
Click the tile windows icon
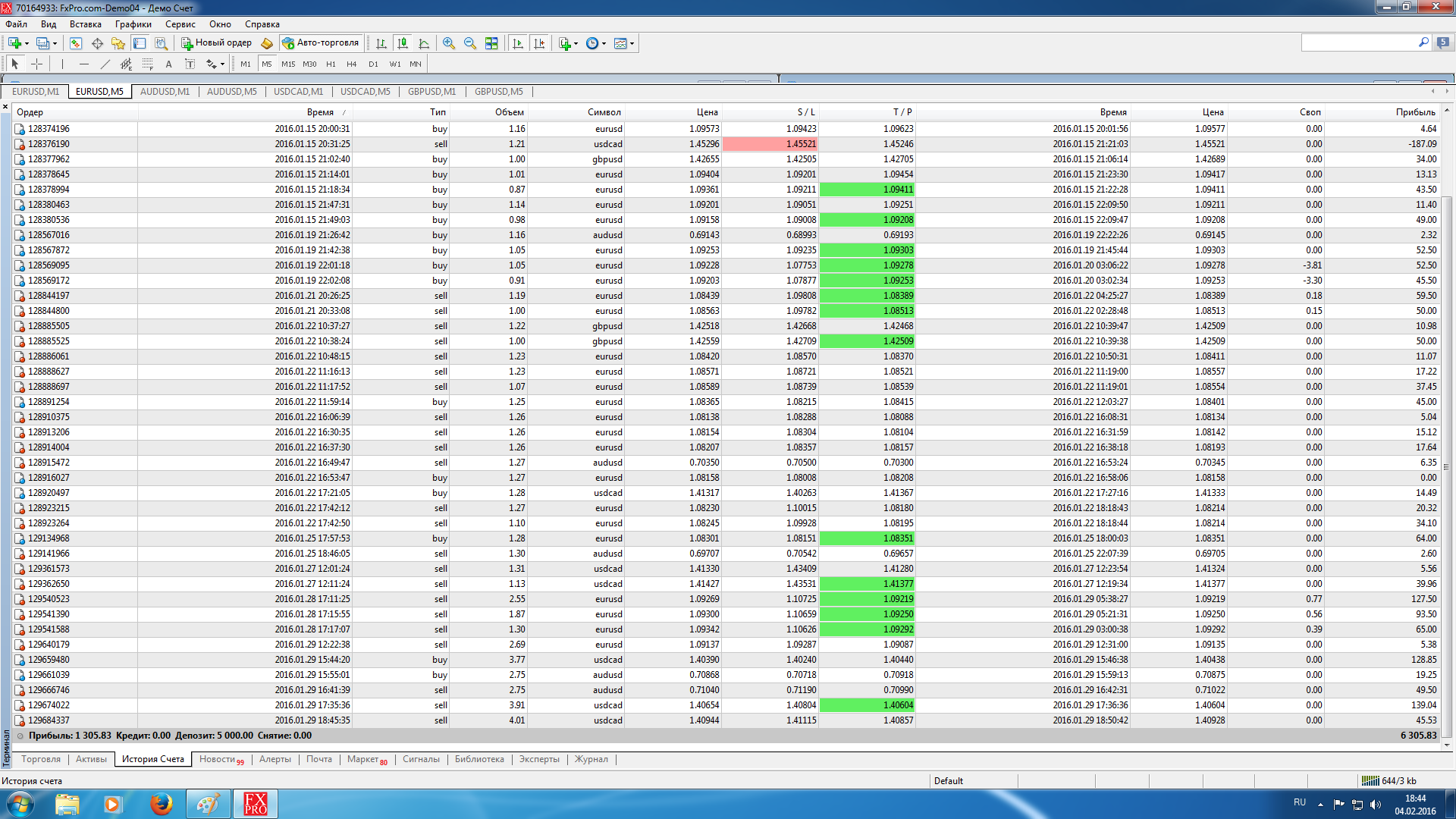coord(491,43)
